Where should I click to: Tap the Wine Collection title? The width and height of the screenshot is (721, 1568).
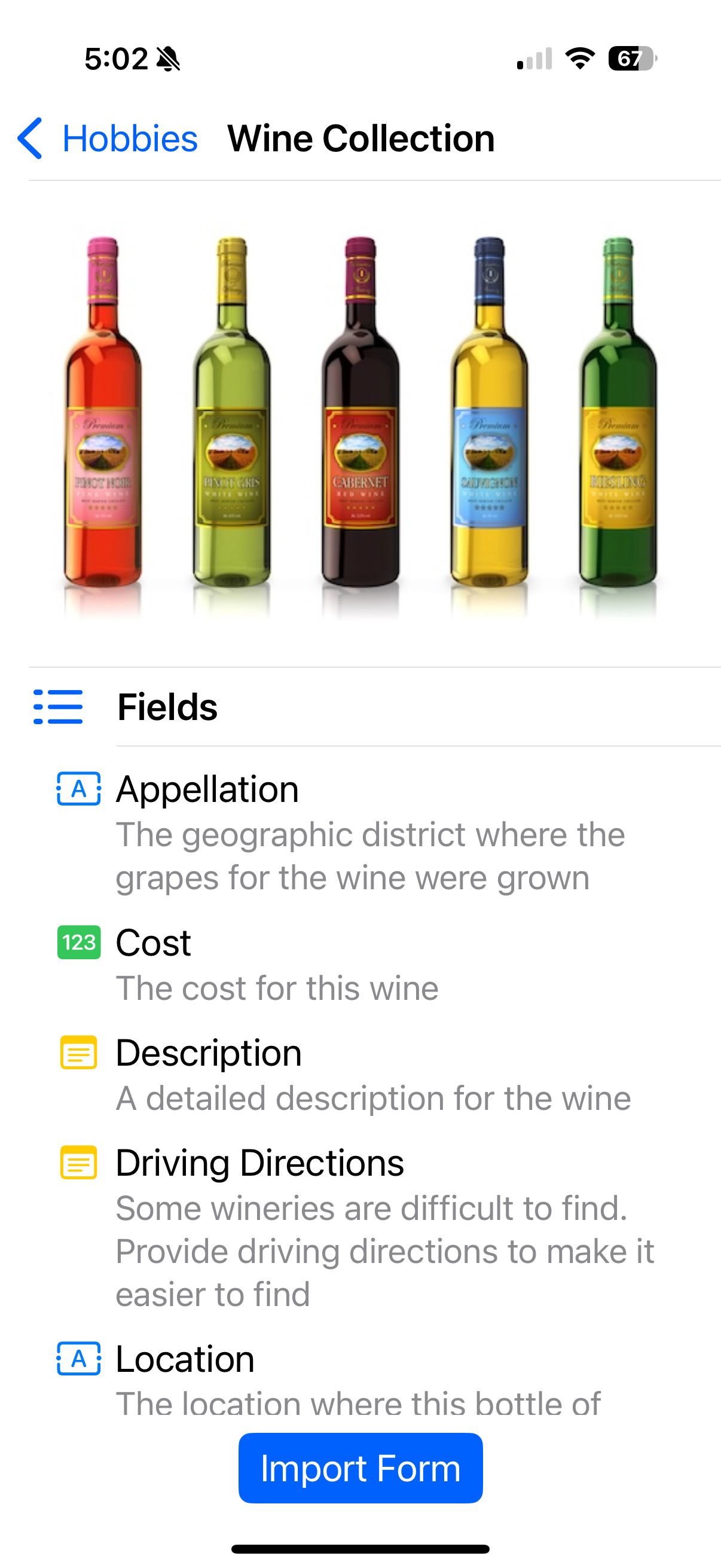(361, 138)
